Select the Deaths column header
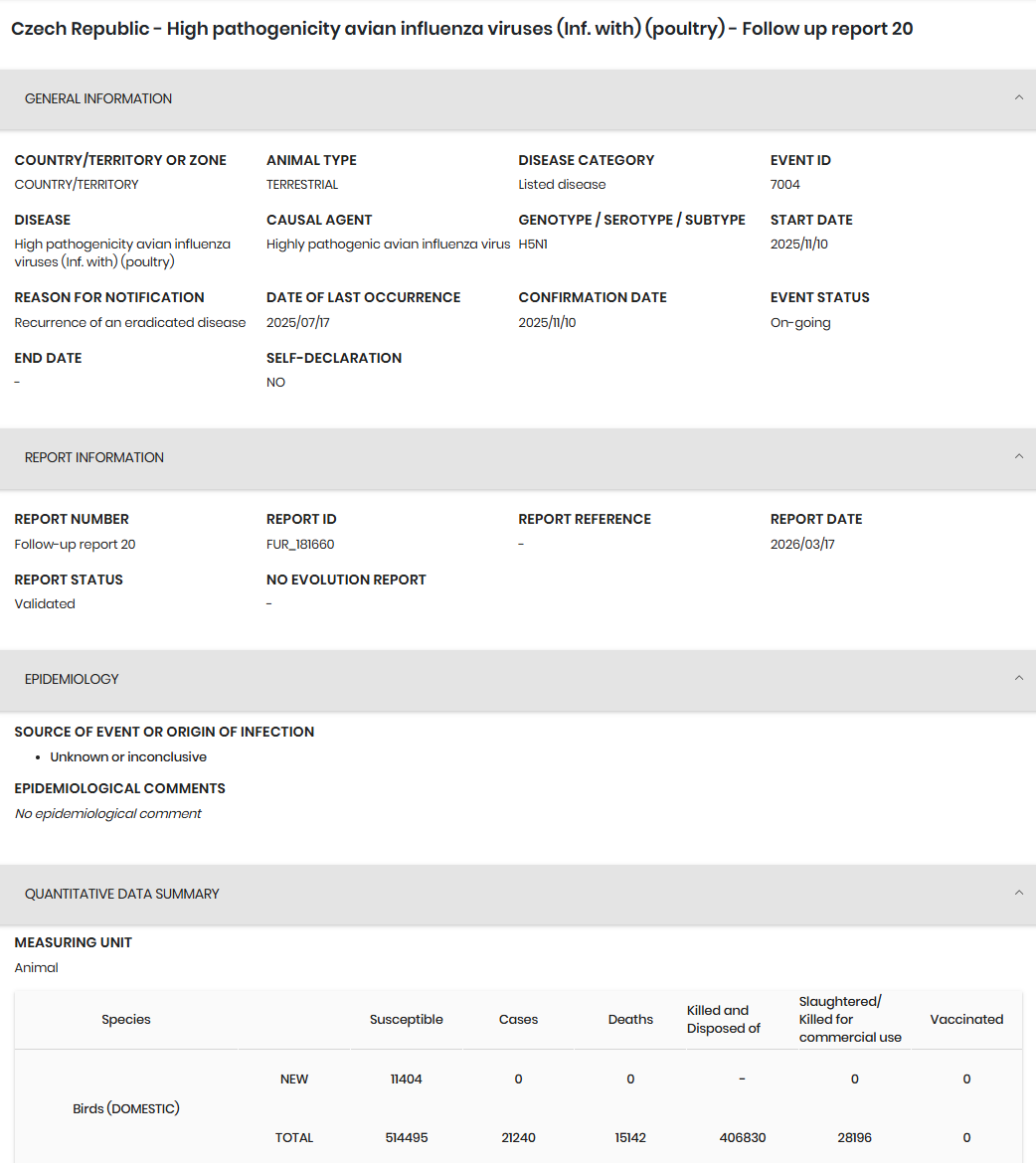1036x1163 pixels. point(630,1020)
